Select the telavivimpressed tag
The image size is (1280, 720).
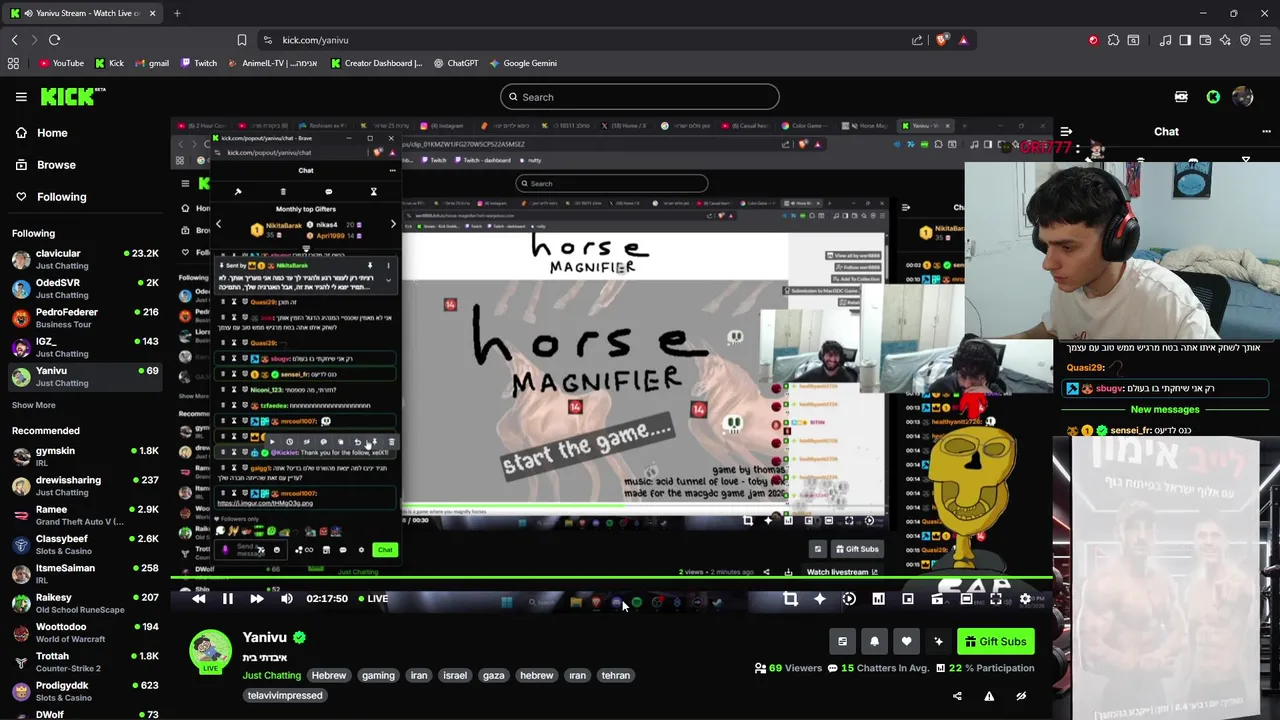click(285, 695)
